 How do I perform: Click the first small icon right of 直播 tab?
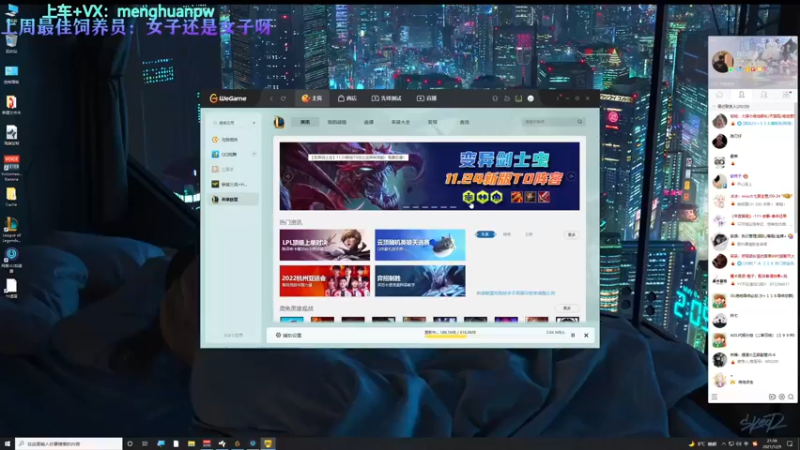click(x=495, y=98)
